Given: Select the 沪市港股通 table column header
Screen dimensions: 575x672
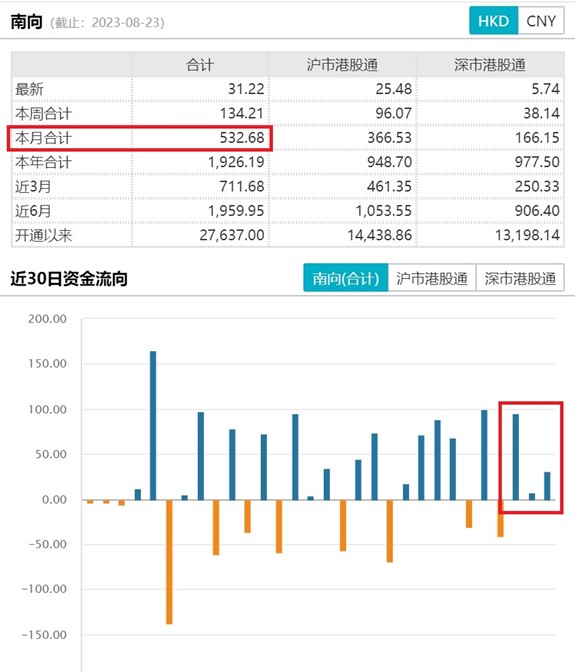Looking at the screenshot, I should pos(342,65).
